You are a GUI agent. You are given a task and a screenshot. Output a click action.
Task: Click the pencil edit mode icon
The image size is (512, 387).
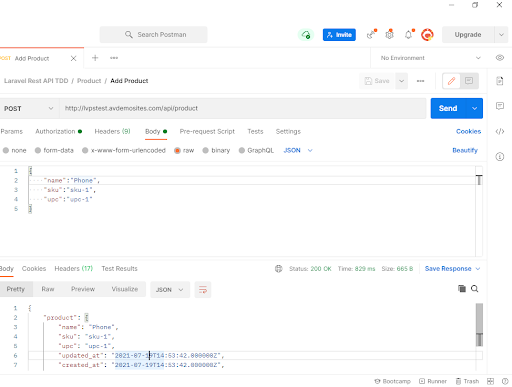451,81
